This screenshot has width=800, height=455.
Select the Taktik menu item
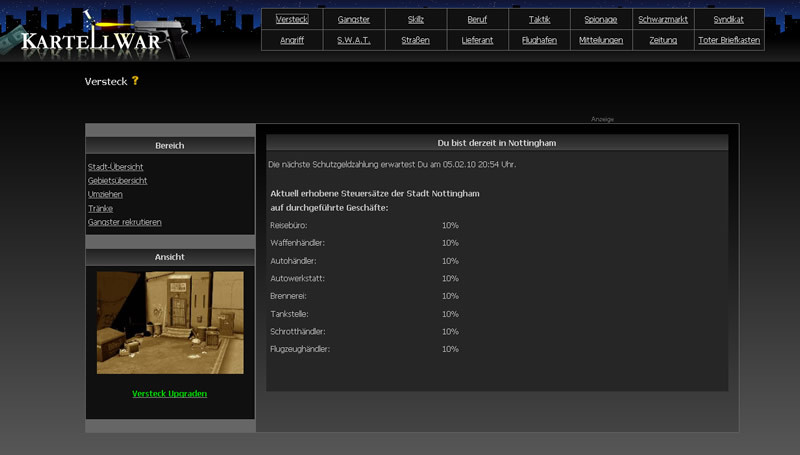click(539, 19)
